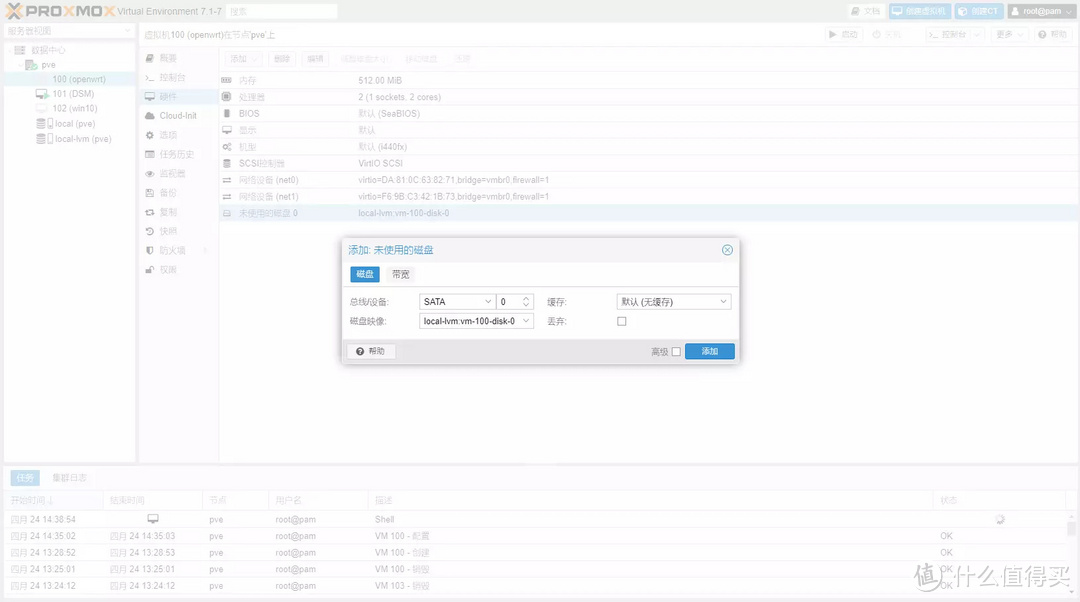Open the snapshots menu item
Screen dimensions: 1080x602
178,231
